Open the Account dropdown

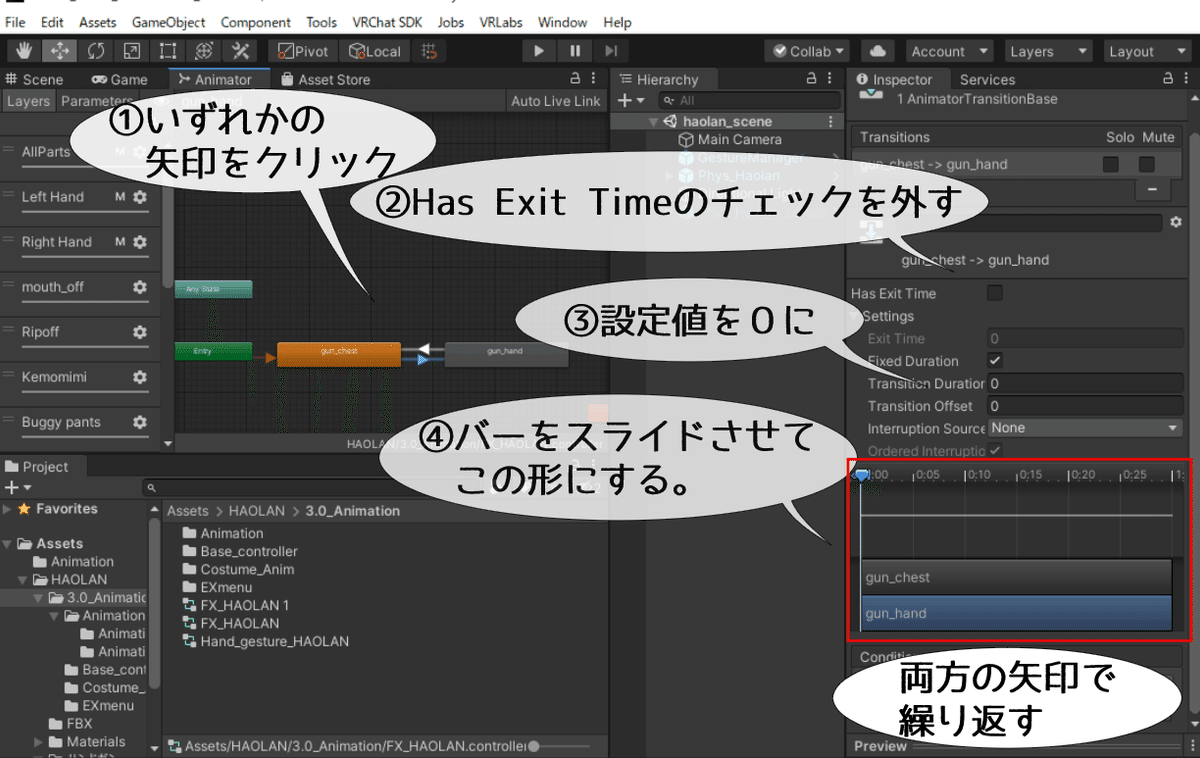(x=949, y=51)
